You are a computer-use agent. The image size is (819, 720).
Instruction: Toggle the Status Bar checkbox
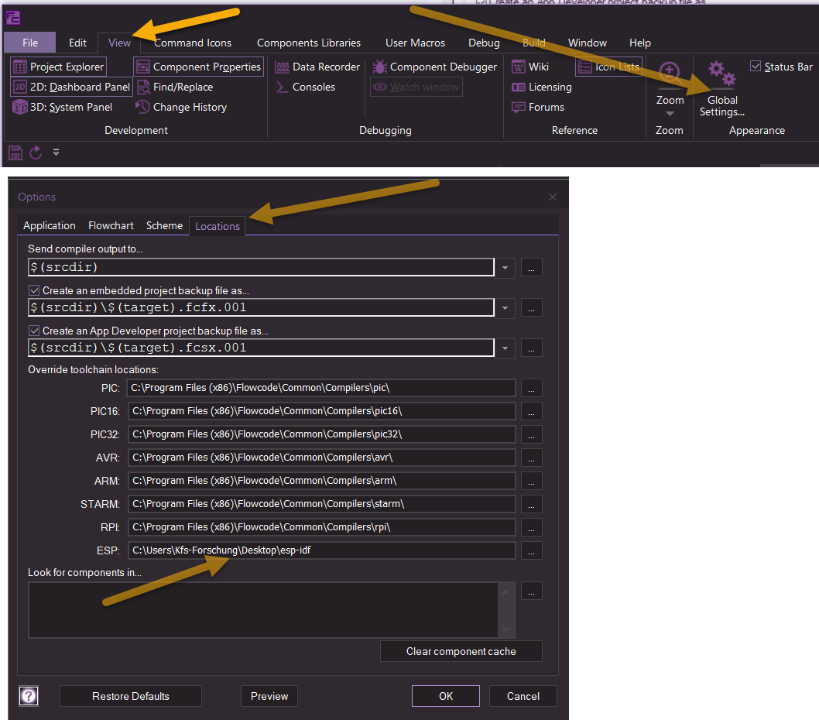(x=754, y=65)
